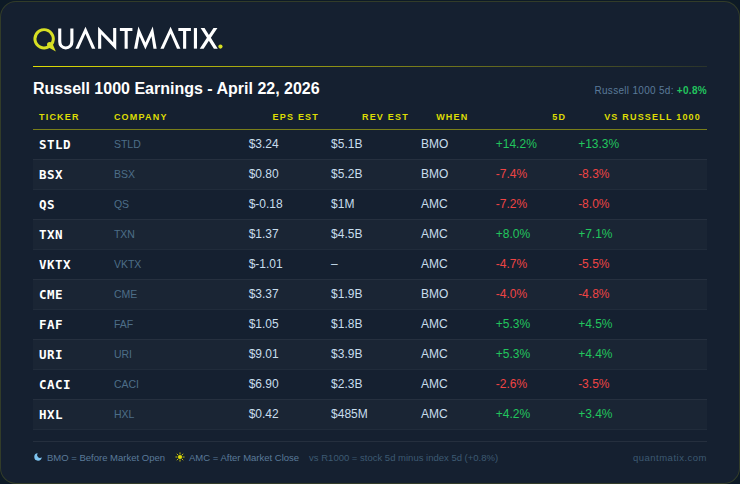Select the FAF ticker cell
The width and height of the screenshot is (740, 484).
(51, 325)
